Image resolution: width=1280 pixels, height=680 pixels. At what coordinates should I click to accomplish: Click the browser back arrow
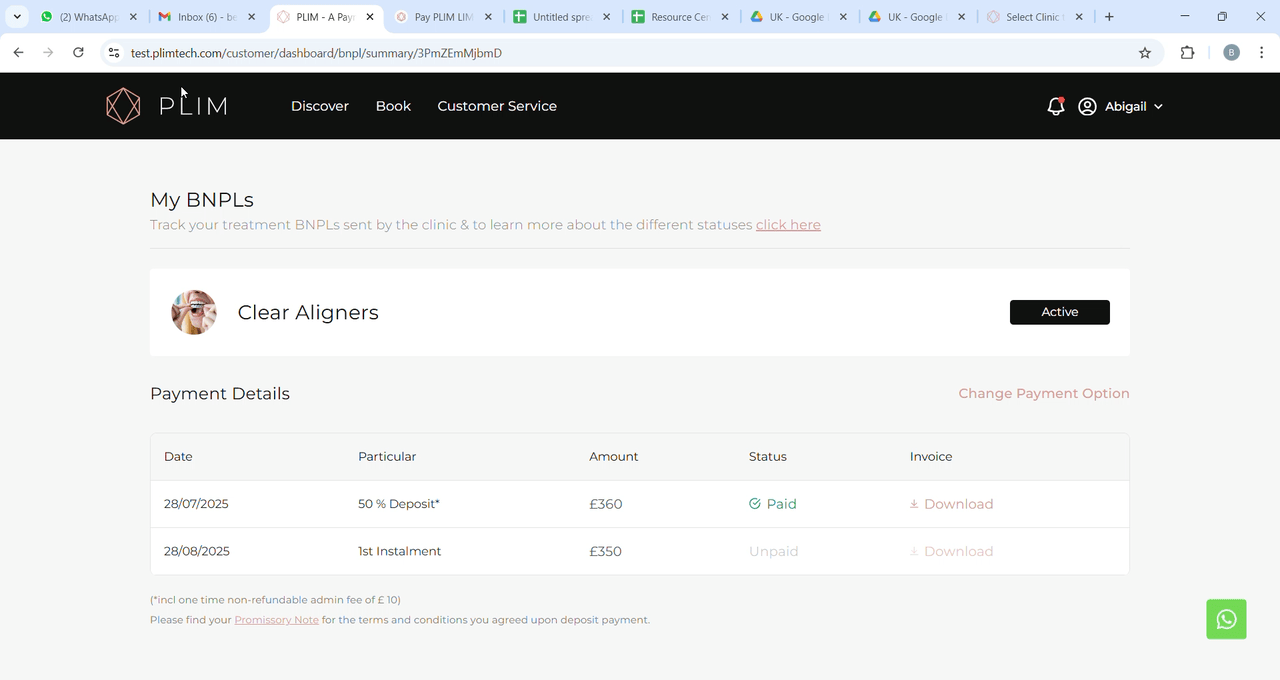coord(18,53)
